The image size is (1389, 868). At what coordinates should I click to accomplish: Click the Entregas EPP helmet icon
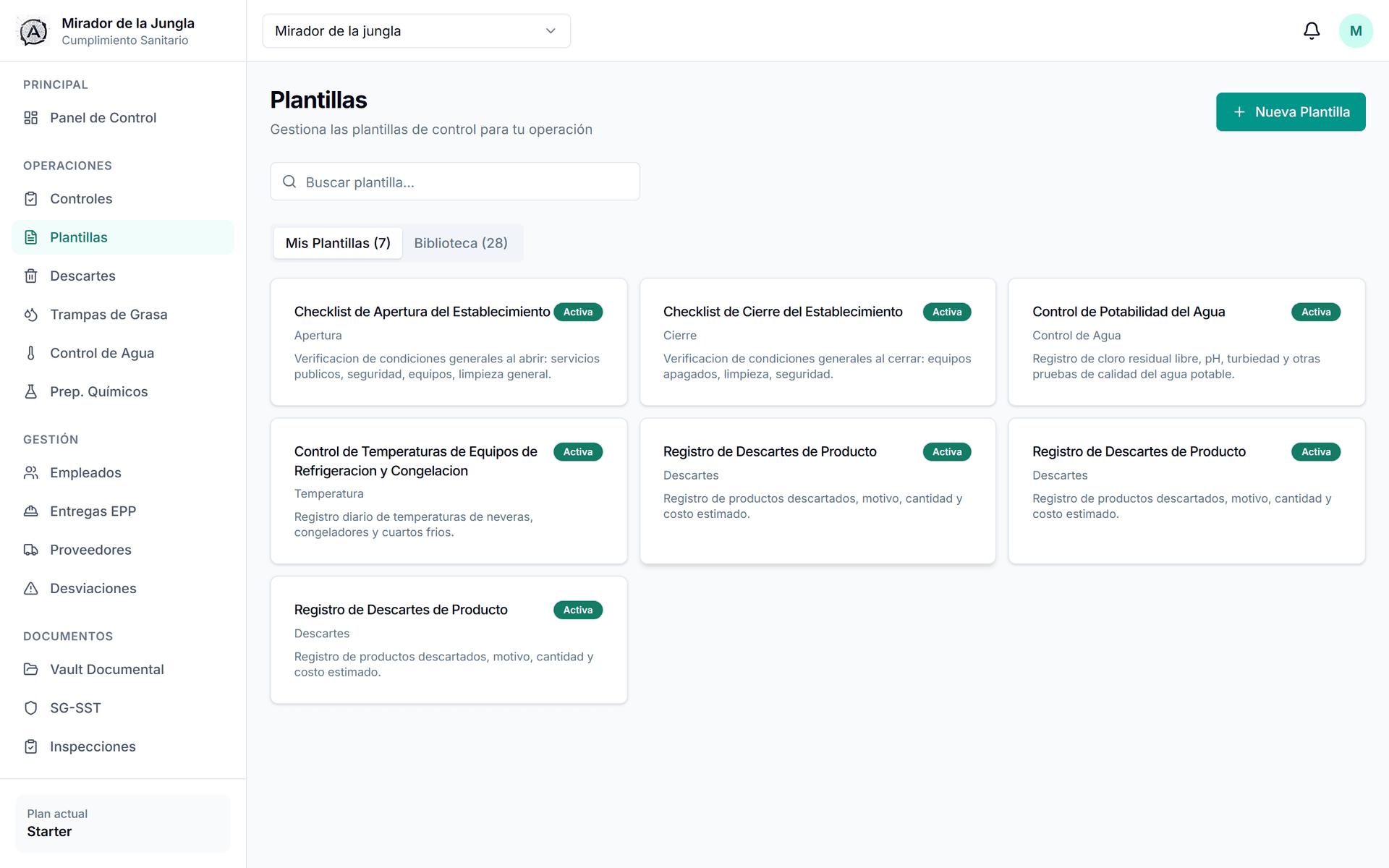(30, 511)
